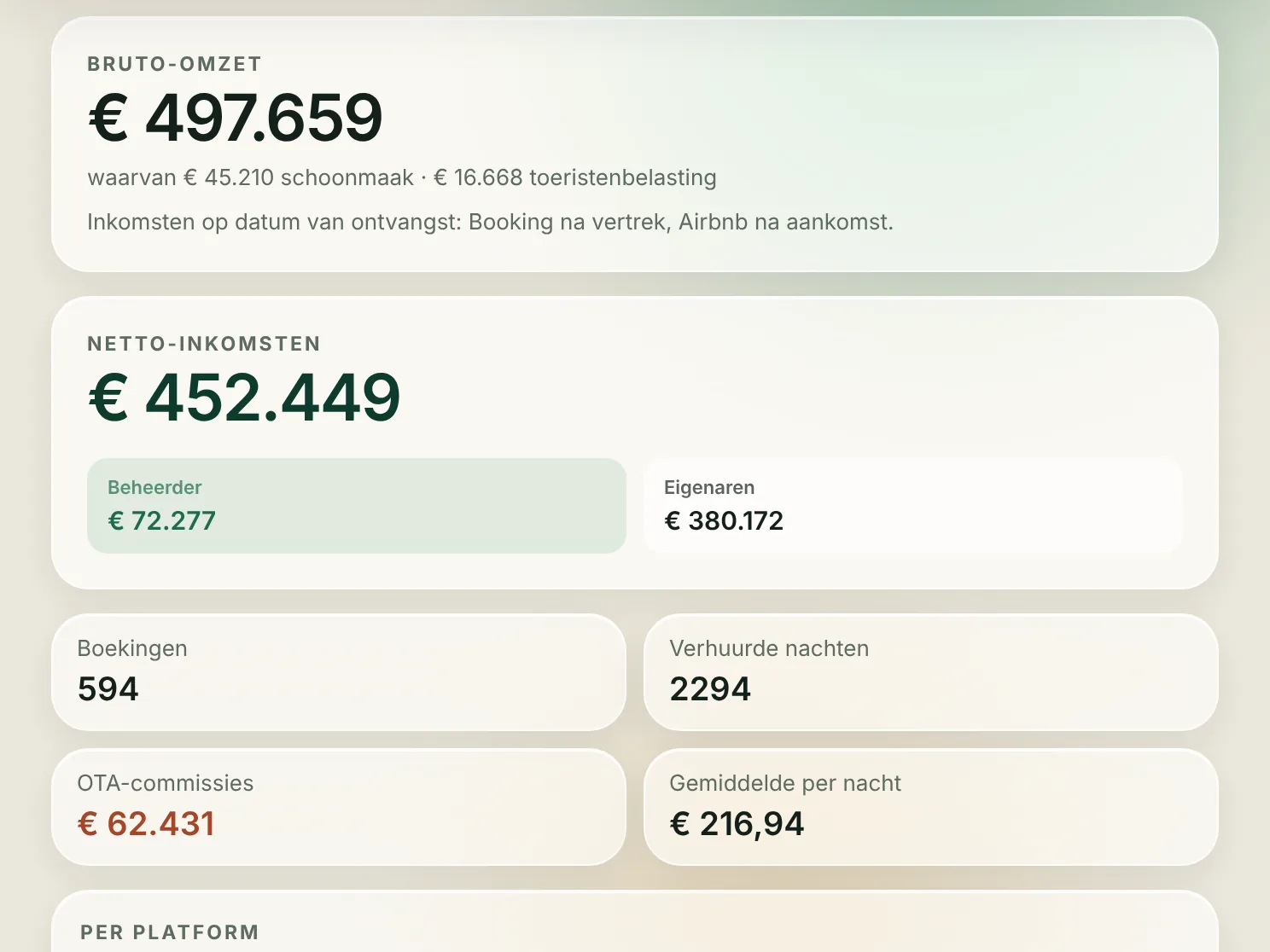Open the Bruto-omzet summary card
The height and width of the screenshot is (952, 1270).
click(635, 144)
